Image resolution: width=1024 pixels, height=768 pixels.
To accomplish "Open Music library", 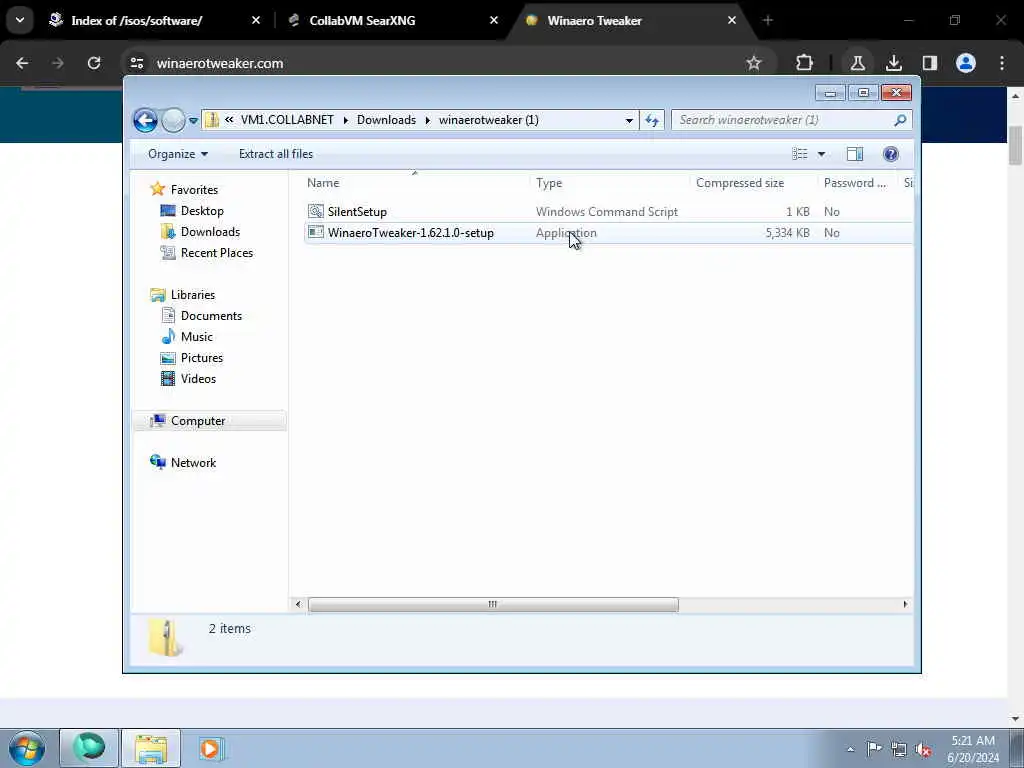I will tap(197, 336).
